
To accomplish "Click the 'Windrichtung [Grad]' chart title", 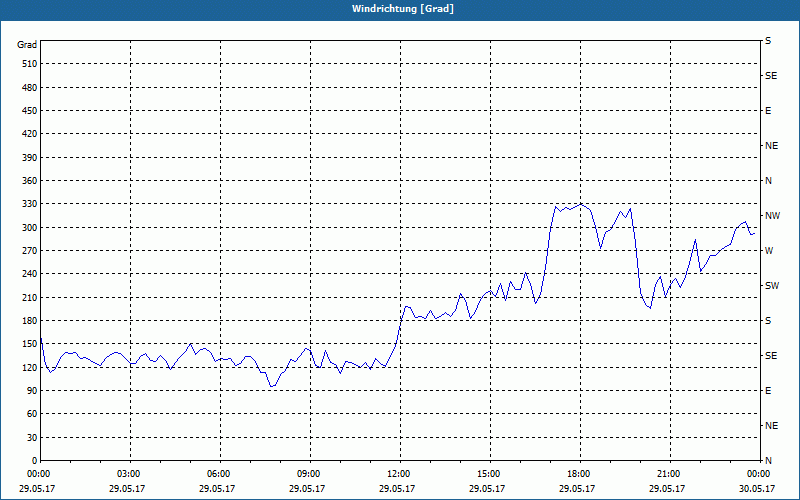I will coord(403,9).
